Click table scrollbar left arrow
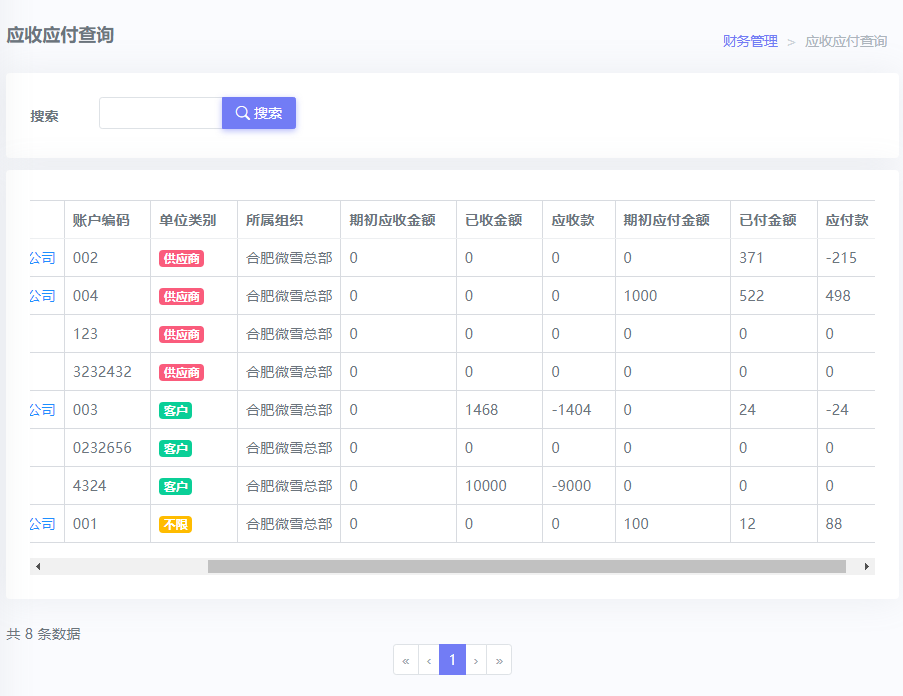This screenshot has height=696, width=903. coord(38,566)
